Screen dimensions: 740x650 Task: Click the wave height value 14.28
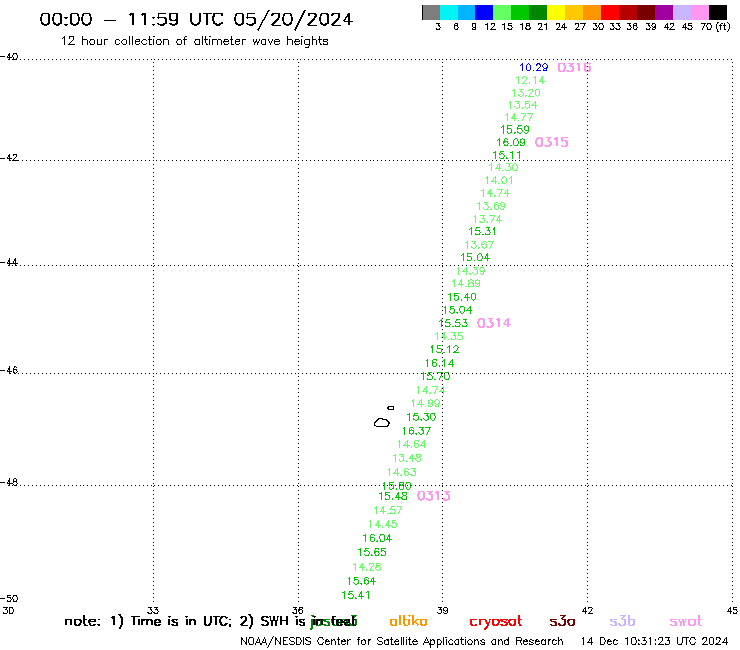pos(367,567)
